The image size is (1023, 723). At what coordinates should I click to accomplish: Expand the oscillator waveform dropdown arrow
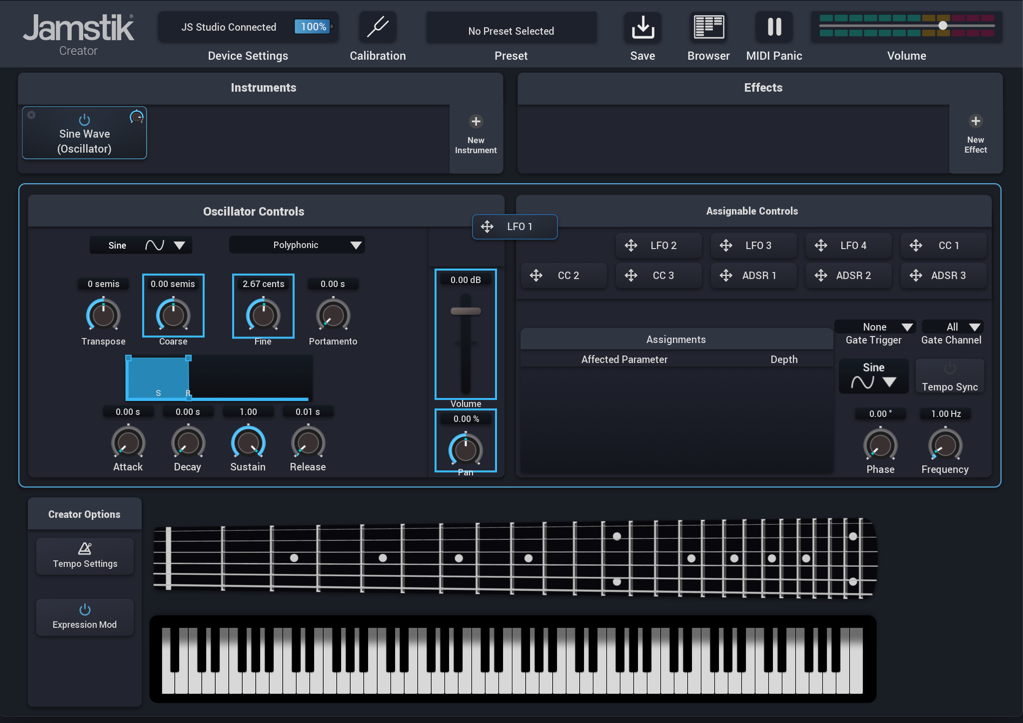tap(179, 245)
